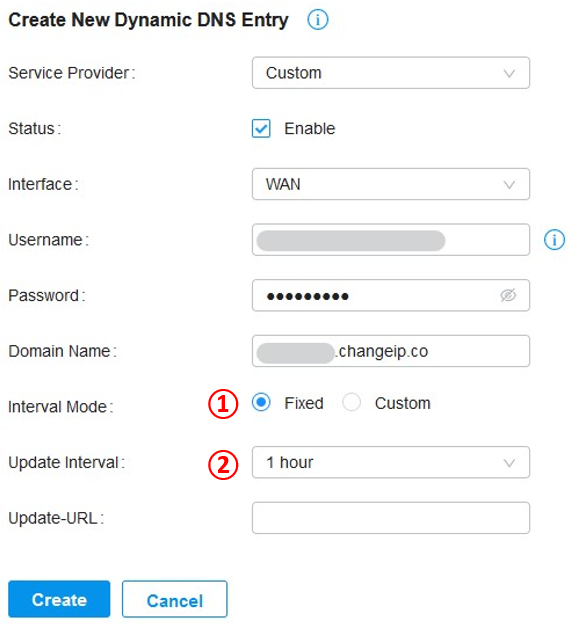
Task: Open the Interface dropdown showing WAN
Action: [x=391, y=184]
